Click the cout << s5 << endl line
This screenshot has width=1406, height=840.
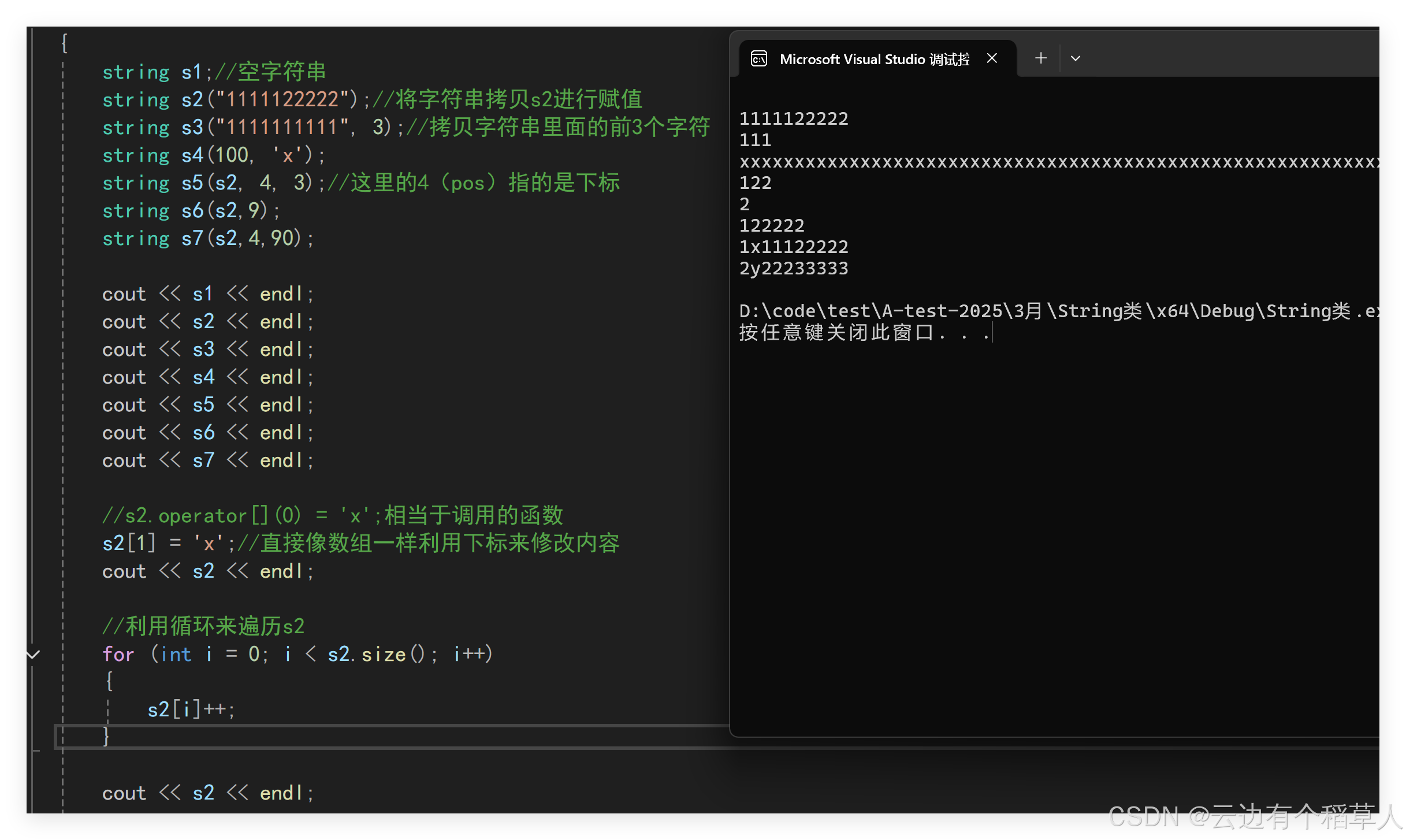pos(208,405)
